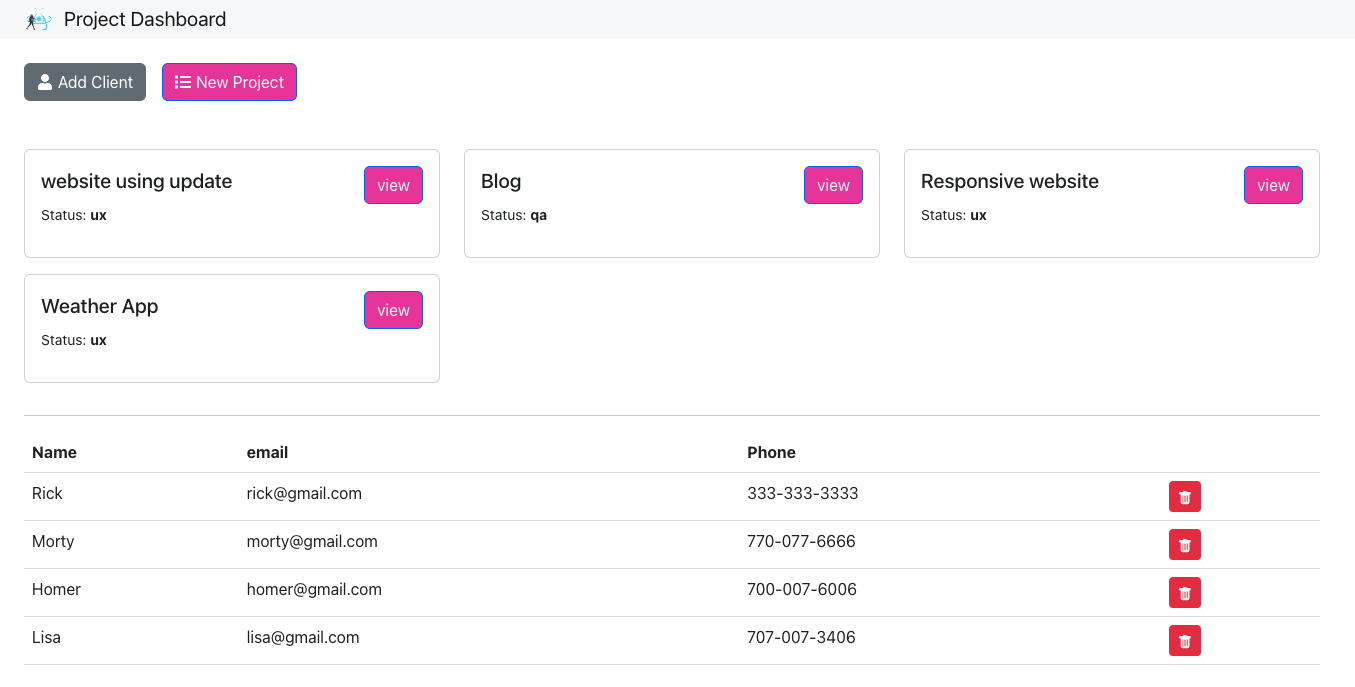View the Weather App project
Viewport: 1355px width, 687px height.
coord(393,310)
